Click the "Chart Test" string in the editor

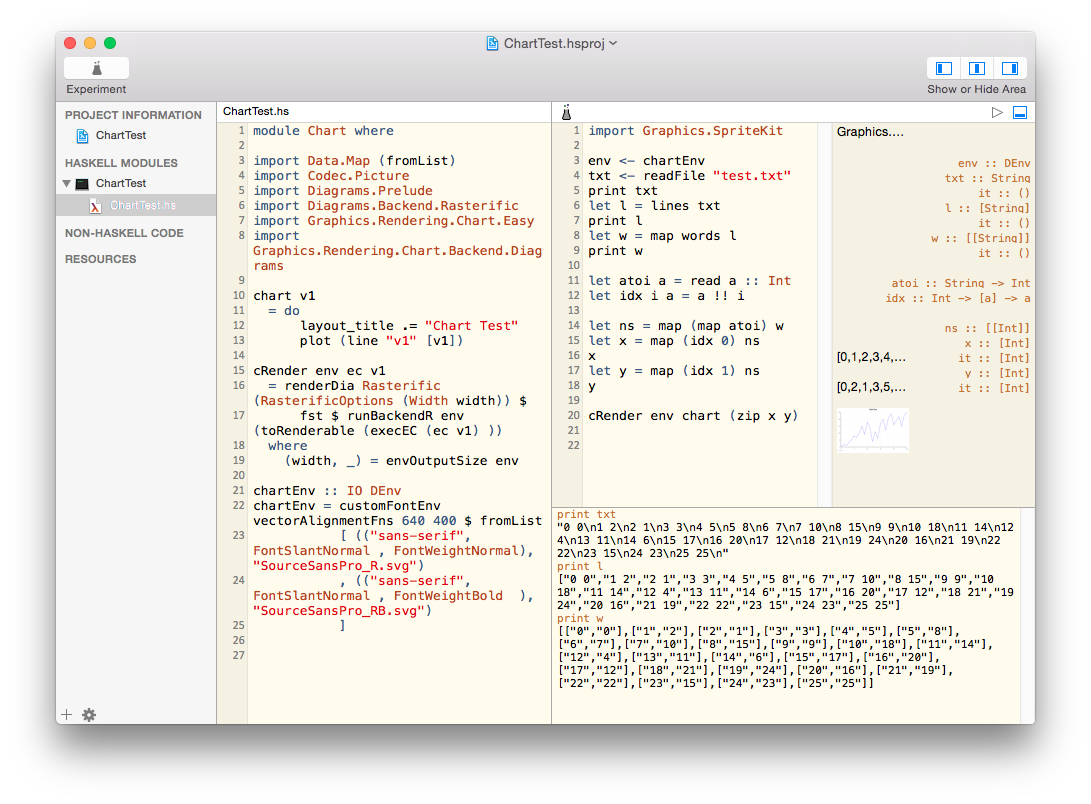coord(471,326)
